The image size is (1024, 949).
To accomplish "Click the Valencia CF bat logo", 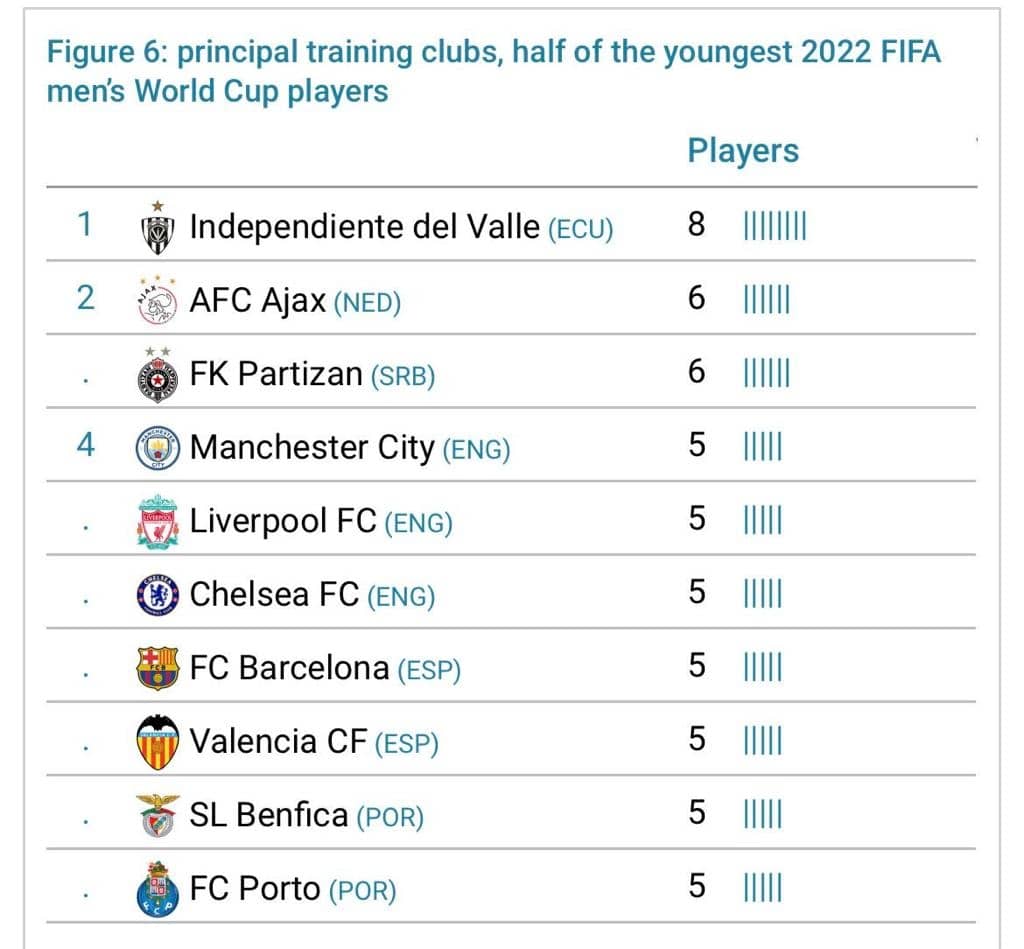I will 157,742.
